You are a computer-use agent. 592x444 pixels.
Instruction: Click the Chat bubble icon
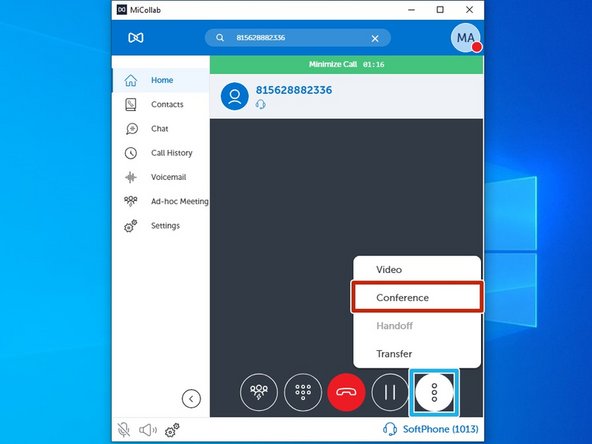click(132, 129)
